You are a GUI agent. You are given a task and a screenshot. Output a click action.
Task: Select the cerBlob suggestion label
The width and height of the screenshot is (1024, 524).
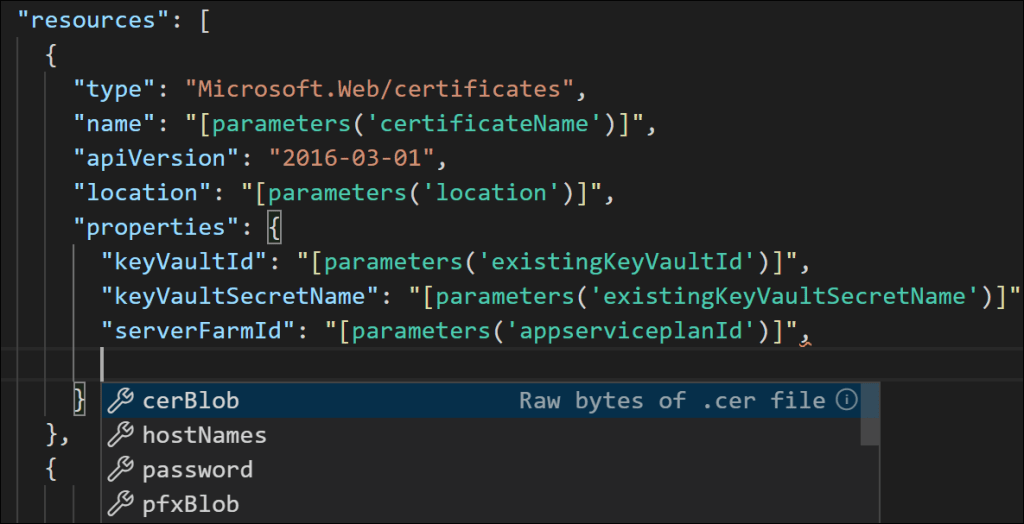(x=190, y=401)
